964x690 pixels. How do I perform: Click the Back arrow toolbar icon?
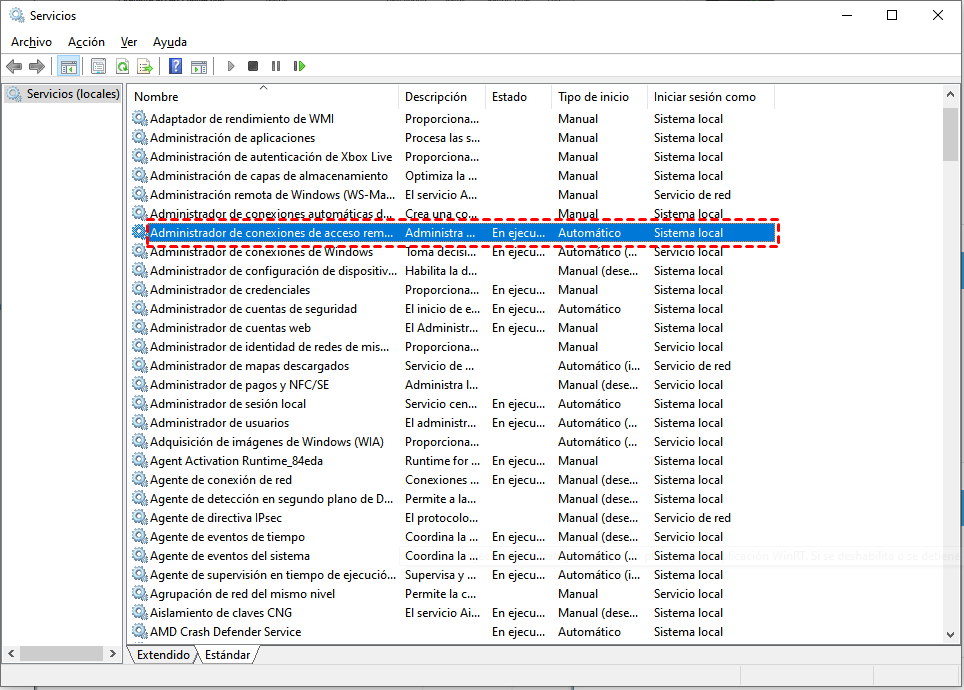point(14,66)
